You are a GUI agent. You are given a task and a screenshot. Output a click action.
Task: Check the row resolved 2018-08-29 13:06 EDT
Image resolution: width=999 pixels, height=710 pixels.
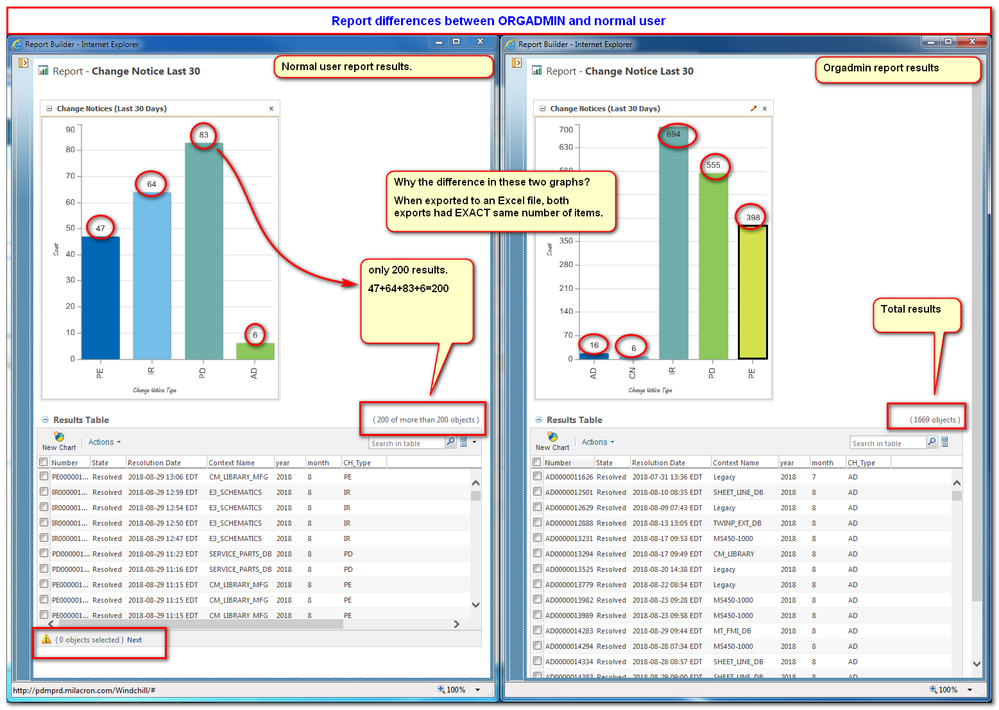pyautogui.click(x=43, y=476)
